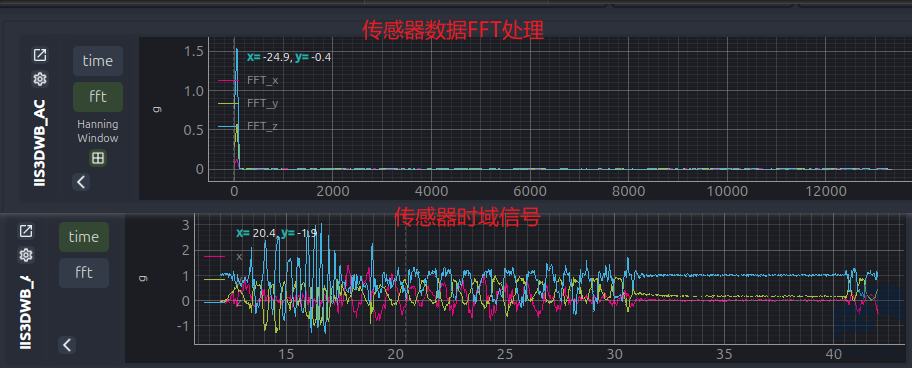Click the 6000 tick on FFT frequency axis
This screenshot has height=368, width=912.
point(530,192)
